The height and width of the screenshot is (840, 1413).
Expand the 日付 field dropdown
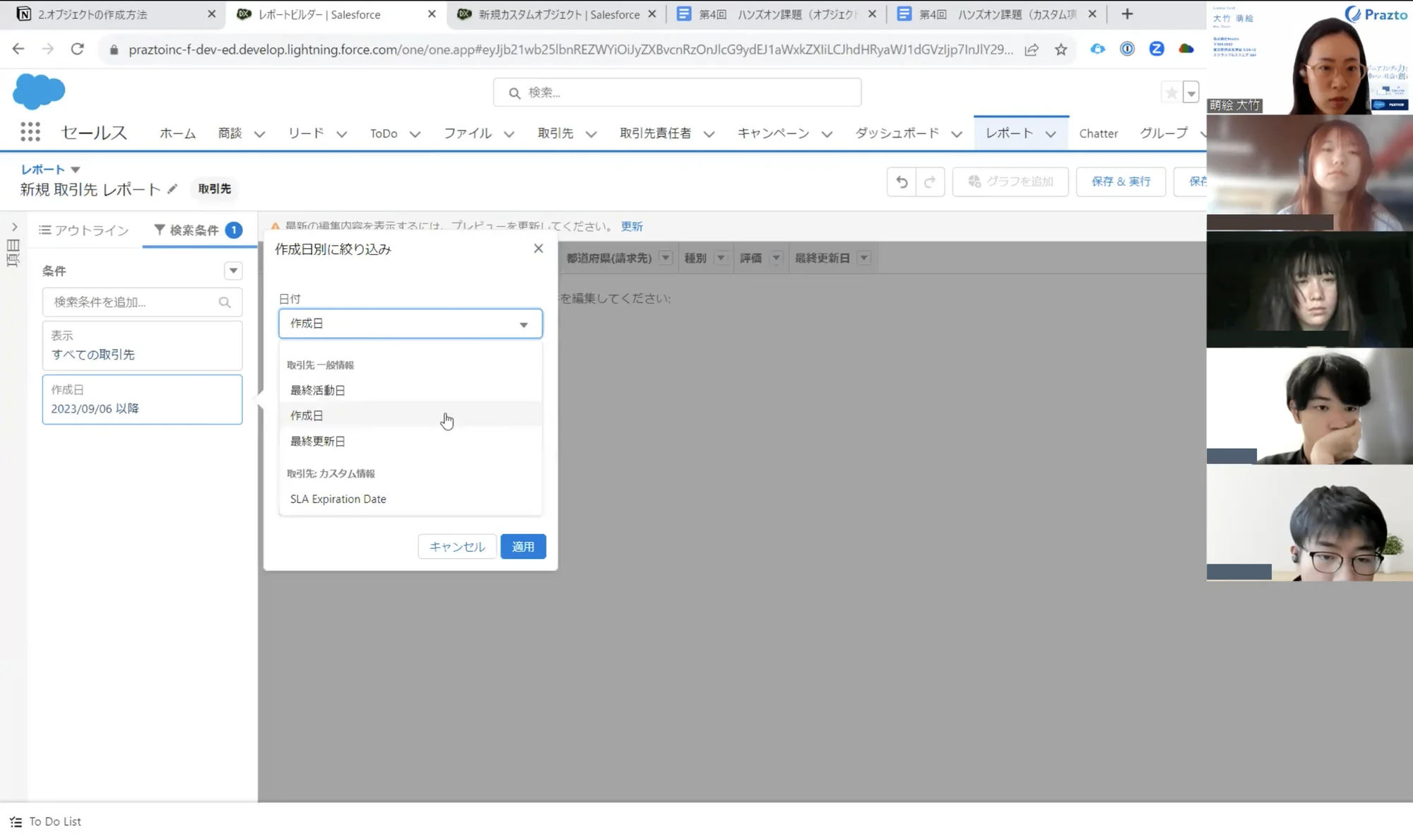coord(525,323)
